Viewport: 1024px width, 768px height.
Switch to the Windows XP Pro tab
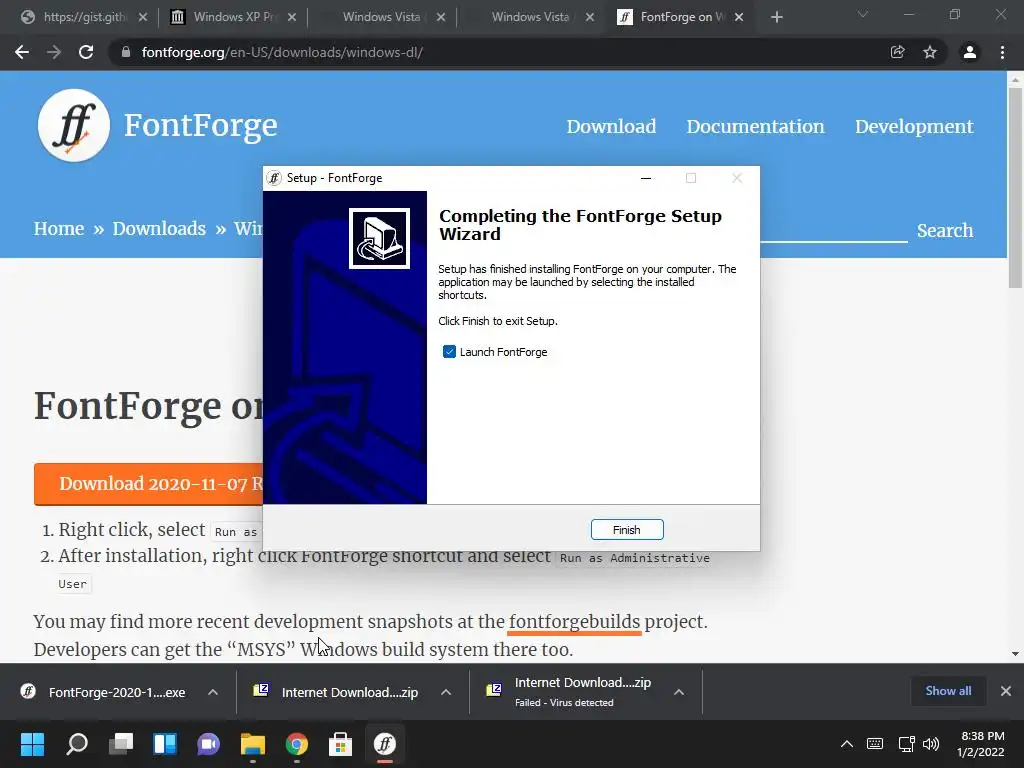[x=233, y=17]
